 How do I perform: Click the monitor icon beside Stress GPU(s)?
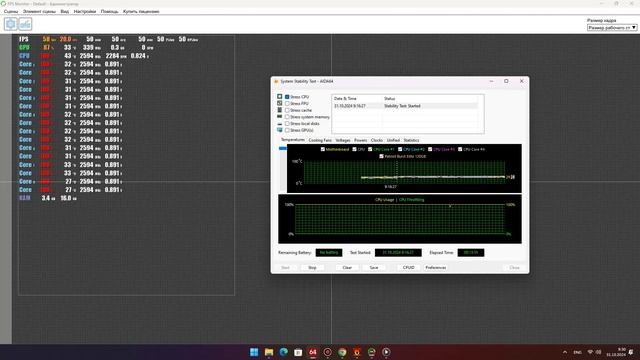point(280,130)
